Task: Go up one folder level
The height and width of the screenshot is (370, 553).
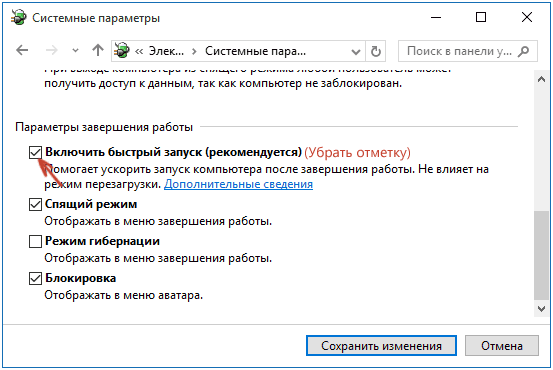Action: point(98,50)
